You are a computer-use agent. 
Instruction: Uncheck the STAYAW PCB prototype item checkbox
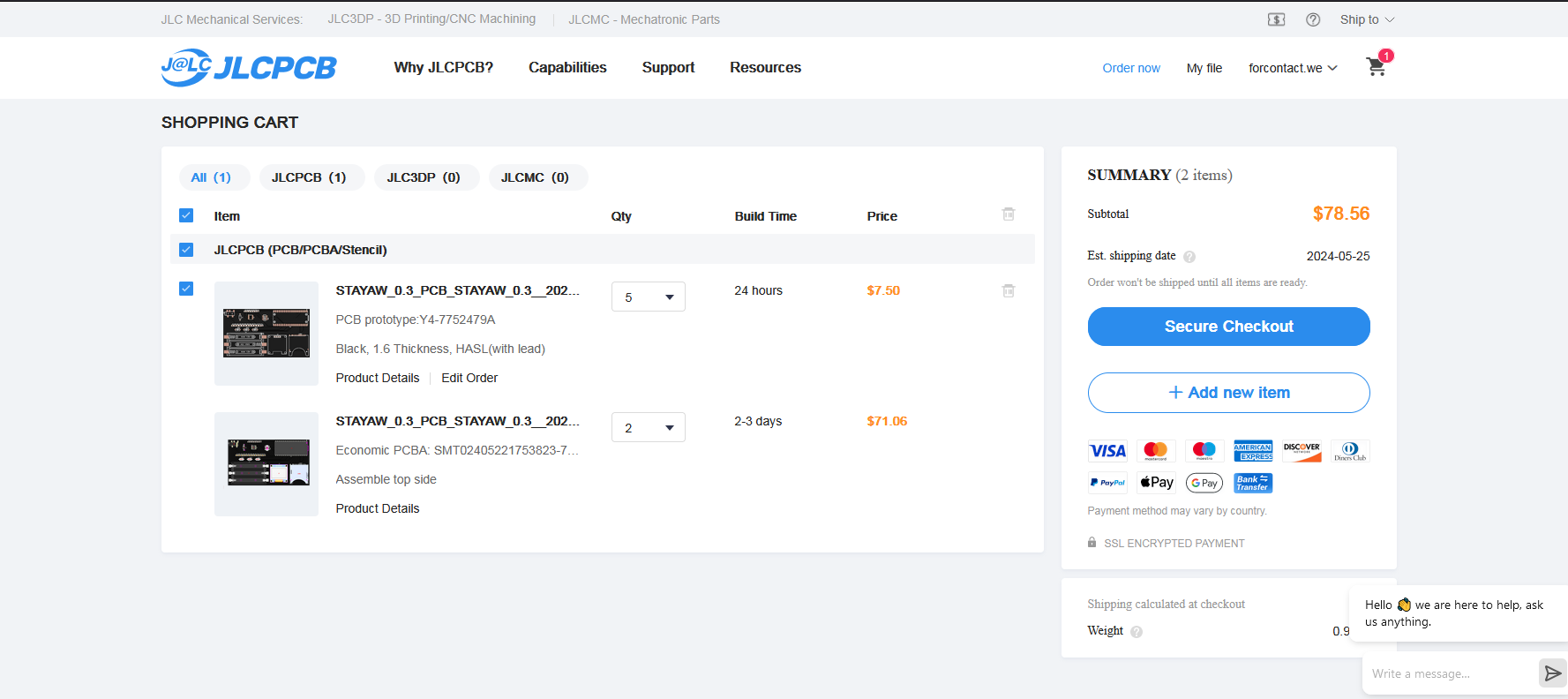[186, 289]
